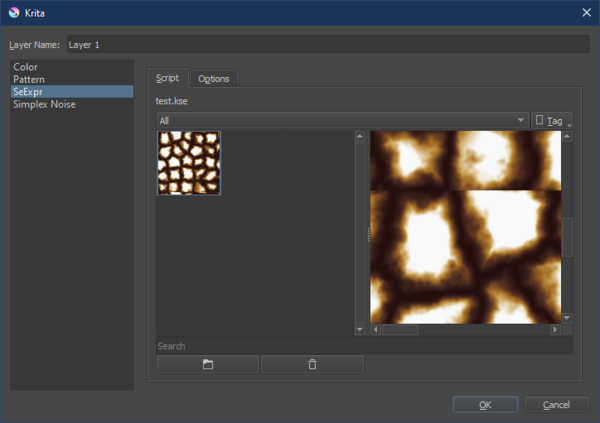This screenshot has width=600, height=423.
Task: Click the Krita logo in title bar
Action: [12, 12]
